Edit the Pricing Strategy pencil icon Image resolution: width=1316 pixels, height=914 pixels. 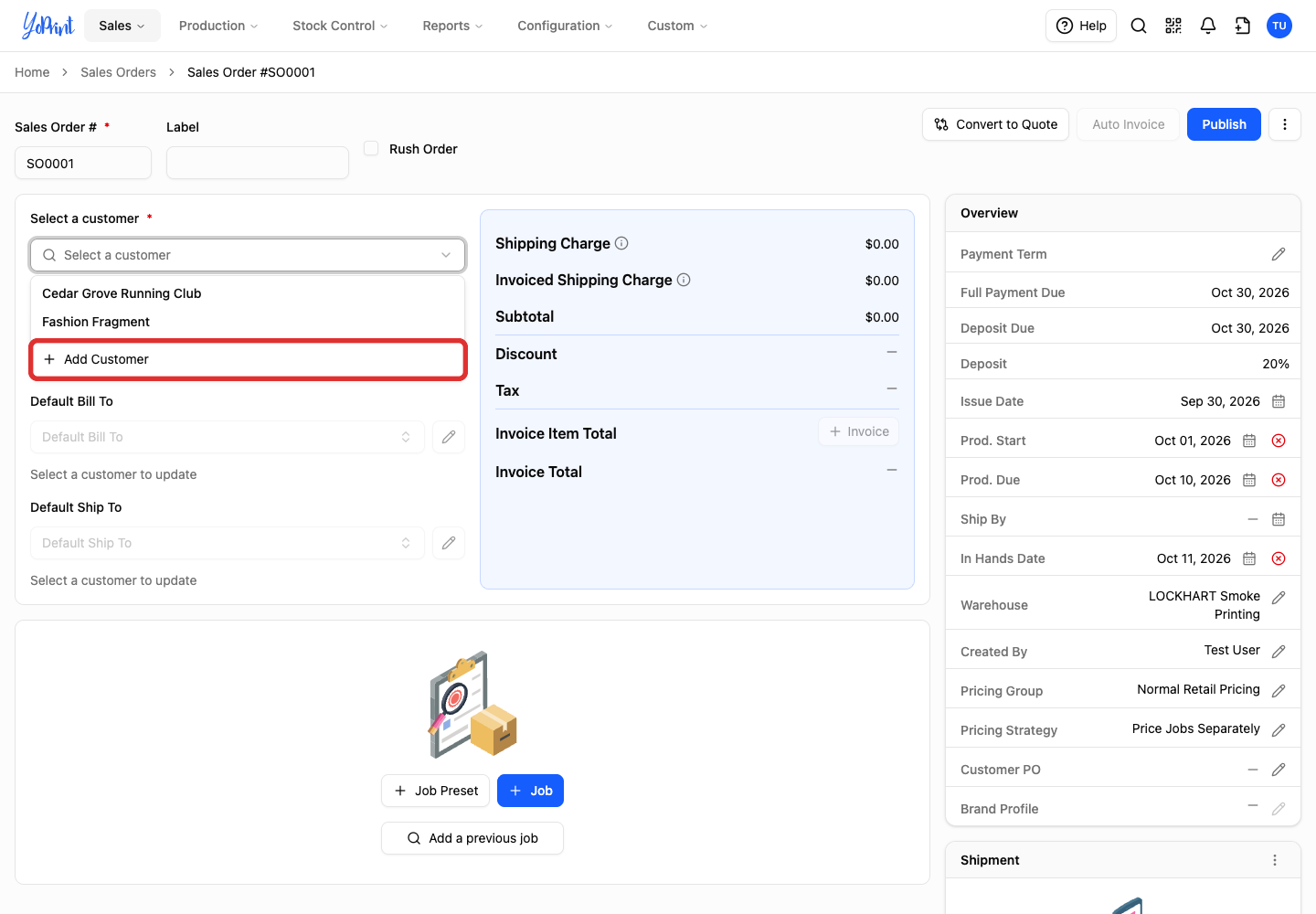1279,730
